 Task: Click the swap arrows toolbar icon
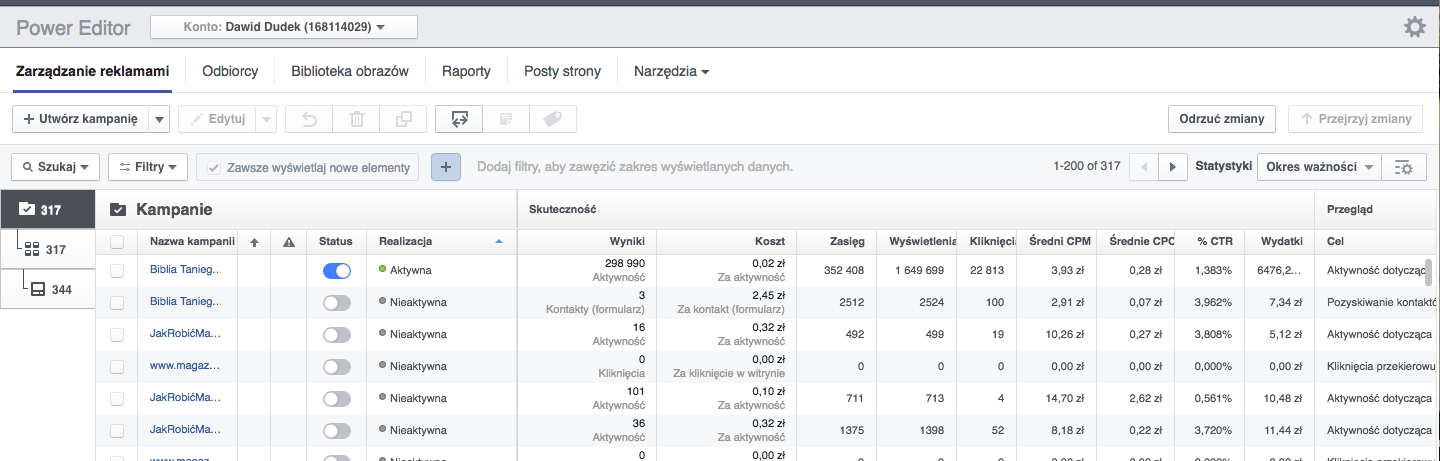click(x=459, y=119)
